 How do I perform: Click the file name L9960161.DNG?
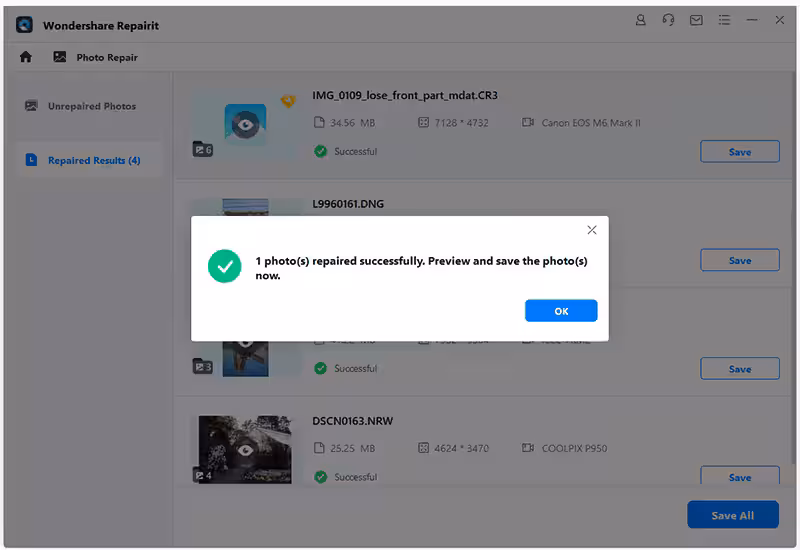pyautogui.click(x=348, y=204)
